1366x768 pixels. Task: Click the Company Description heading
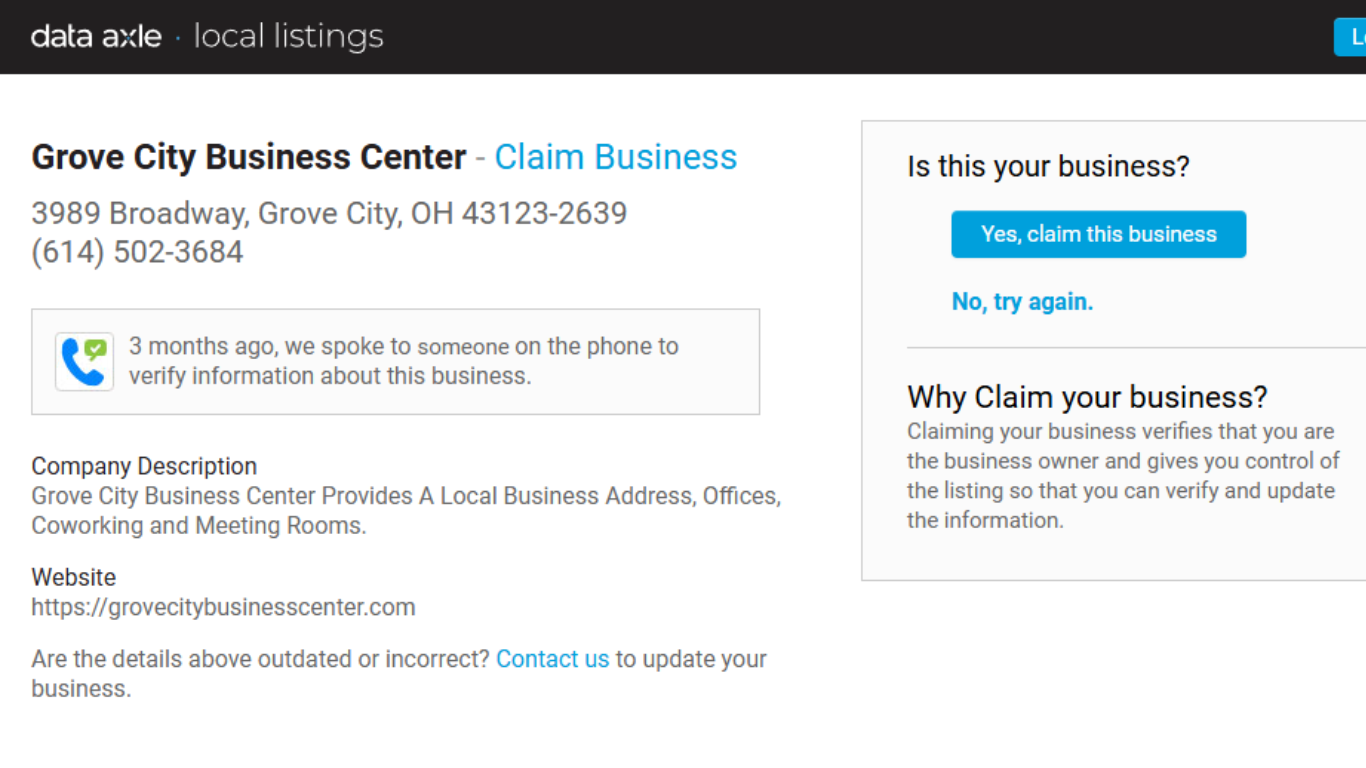pos(144,466)
